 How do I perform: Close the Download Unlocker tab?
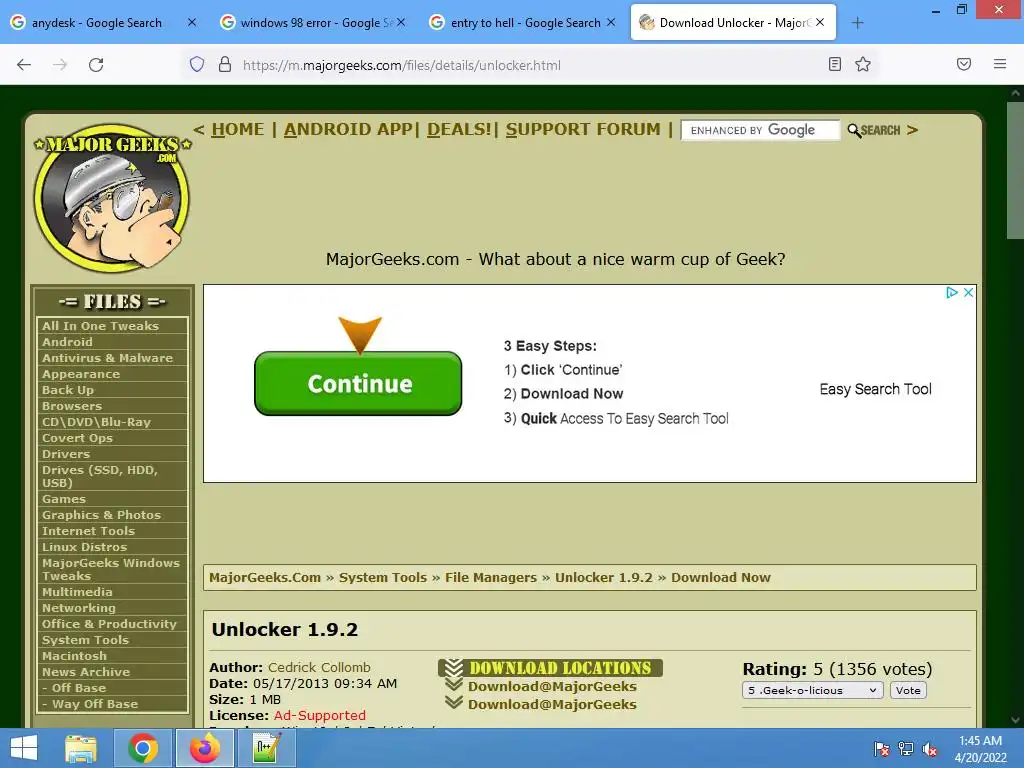pyautogui.click(x=820, y=22)
